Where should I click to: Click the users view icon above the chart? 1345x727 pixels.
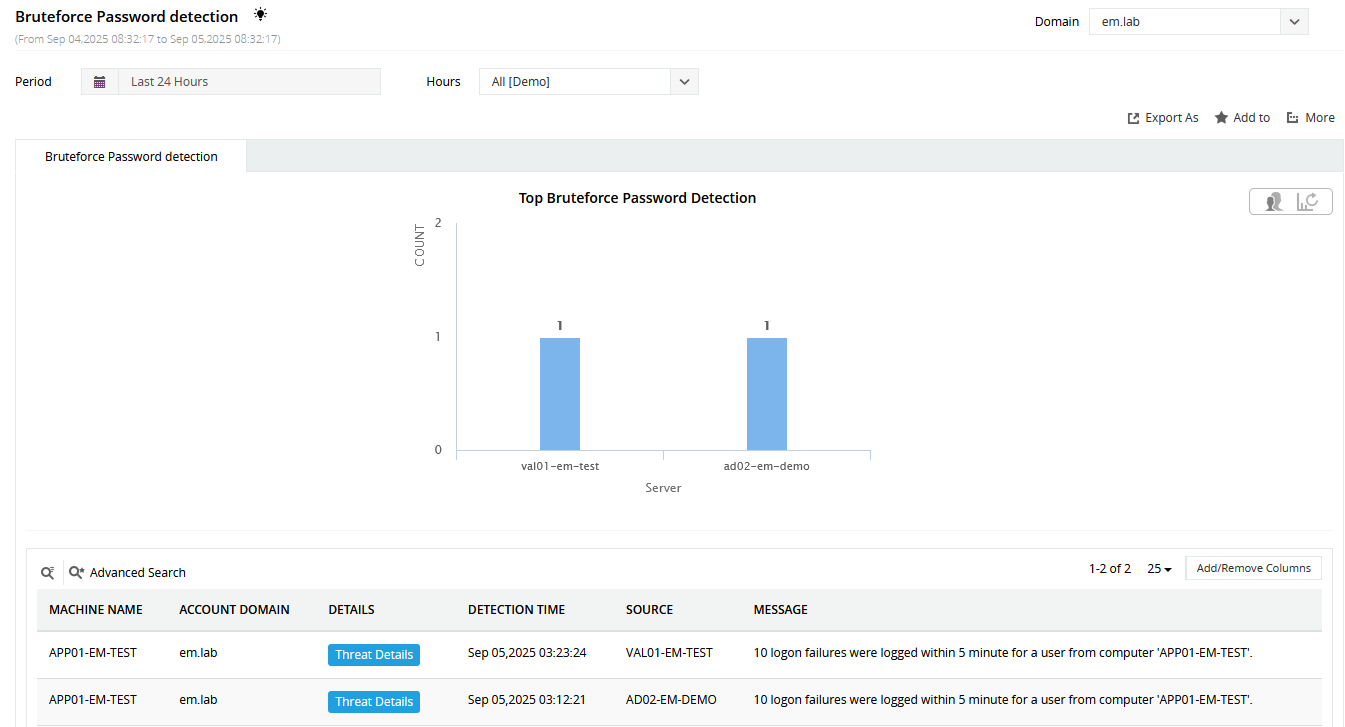coord(1273,202)
